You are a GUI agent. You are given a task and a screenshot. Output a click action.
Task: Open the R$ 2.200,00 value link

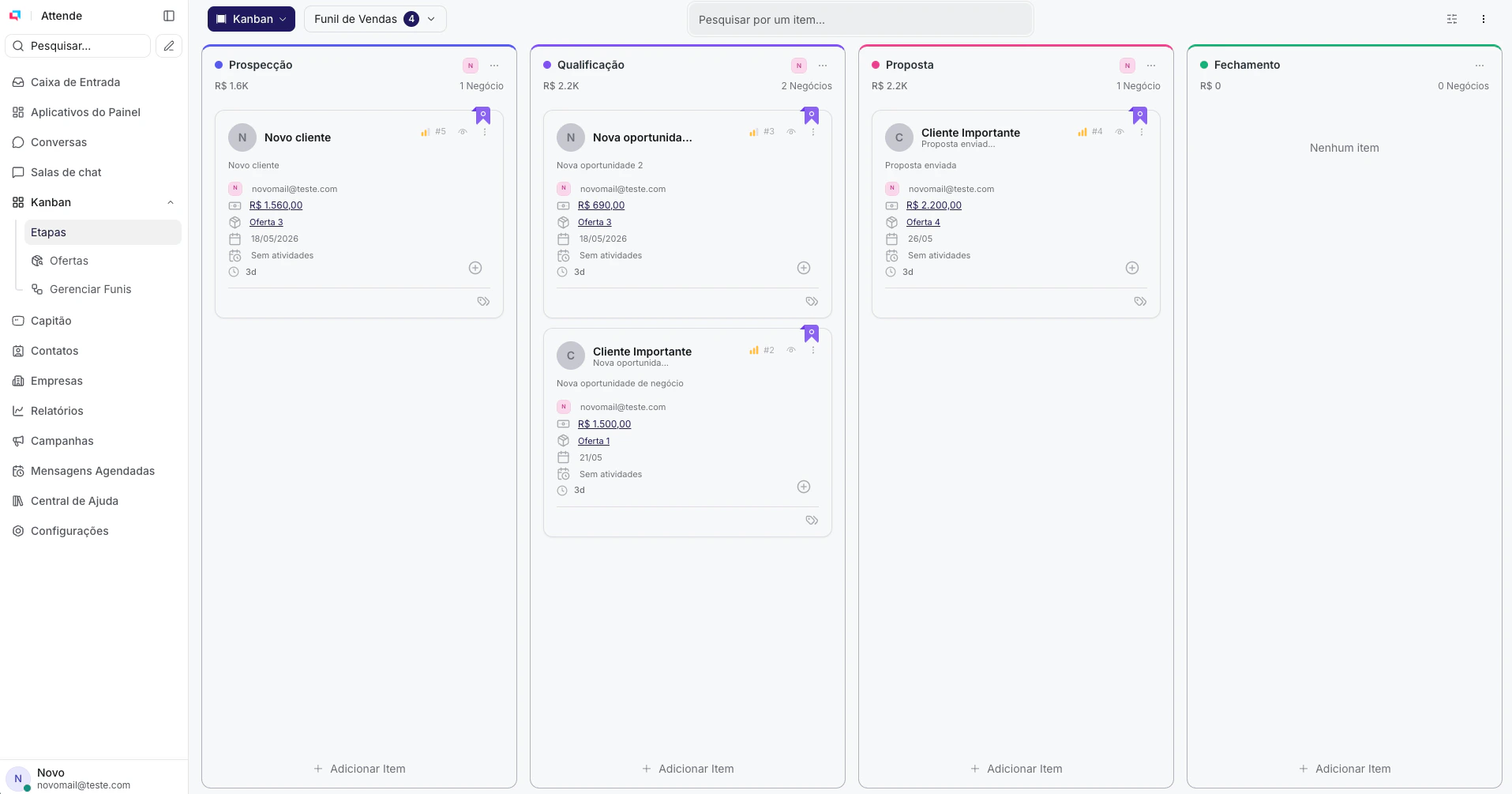[934, 205]
